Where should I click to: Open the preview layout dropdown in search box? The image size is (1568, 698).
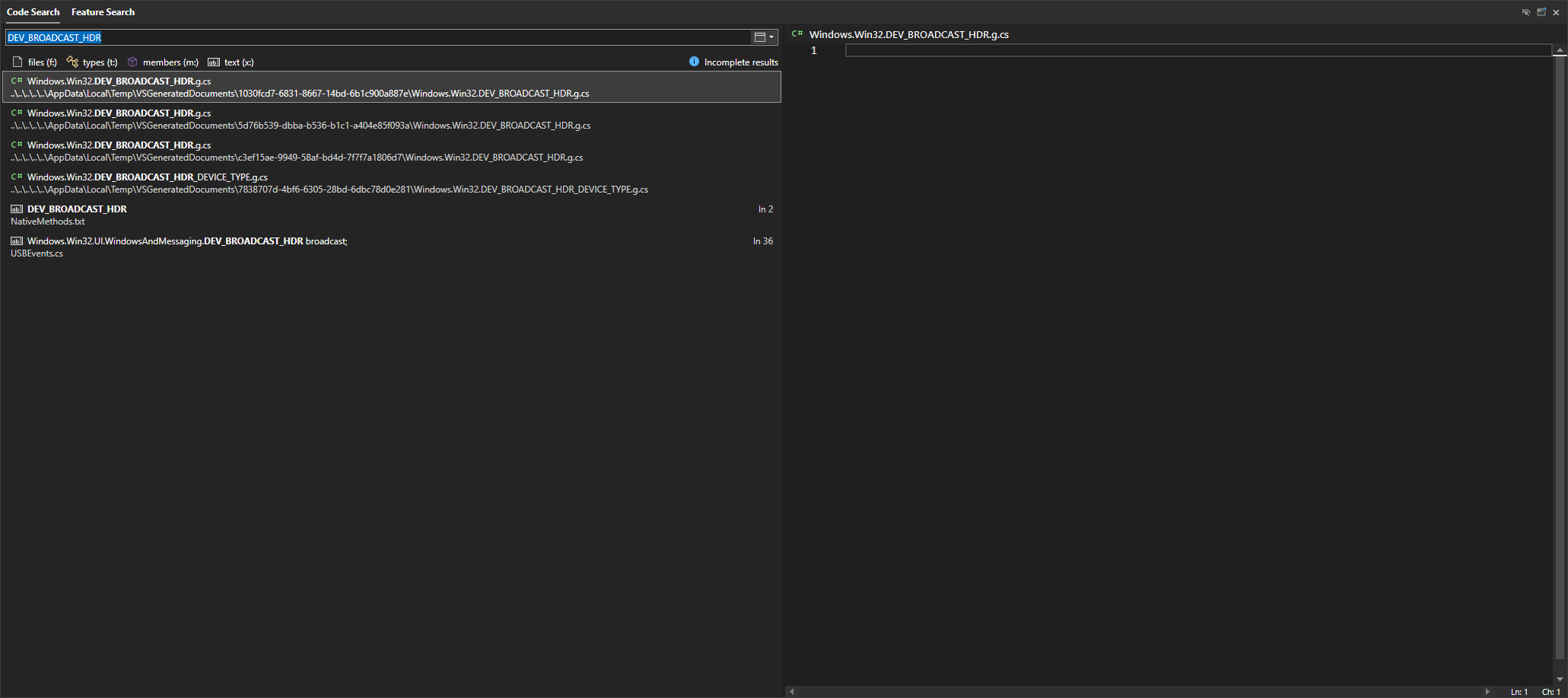764,37
